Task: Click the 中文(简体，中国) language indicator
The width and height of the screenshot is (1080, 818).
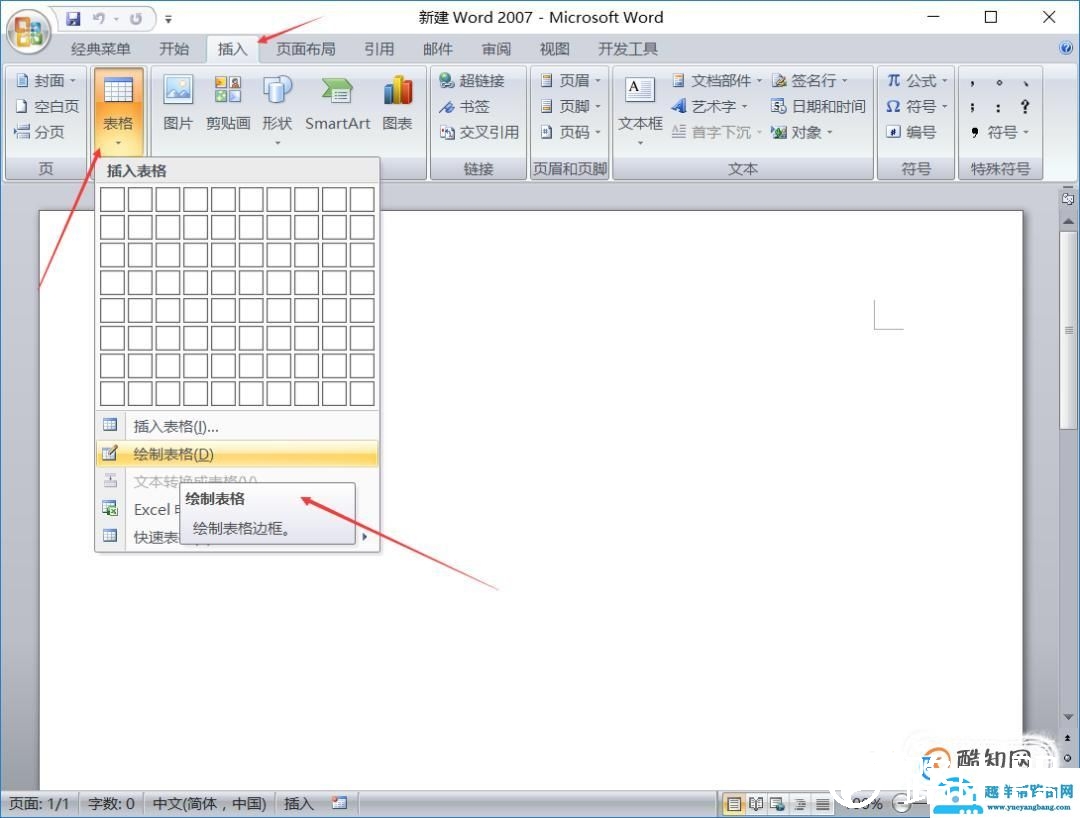Action: [209, 804]
